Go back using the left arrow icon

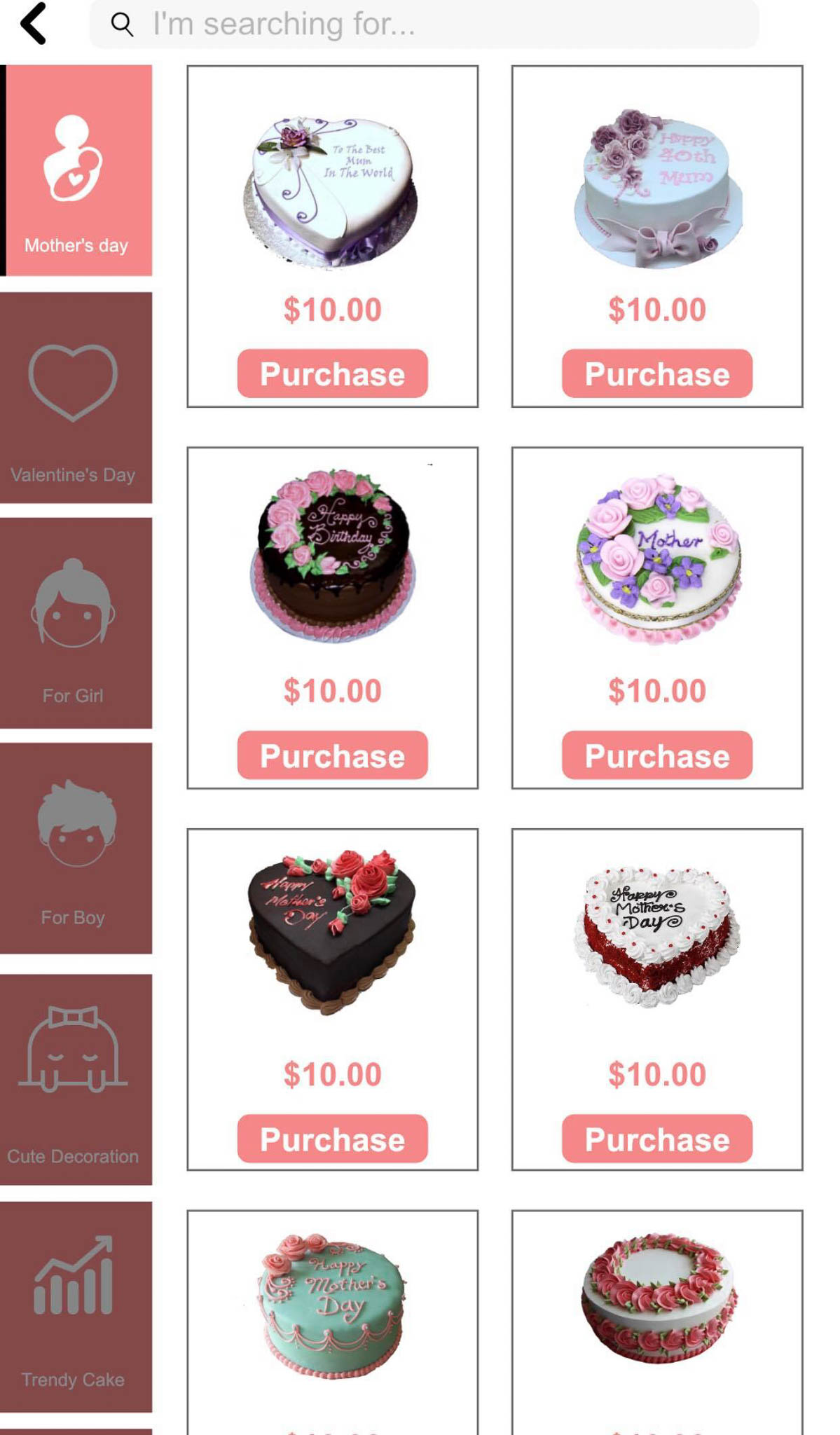(33, 24)
